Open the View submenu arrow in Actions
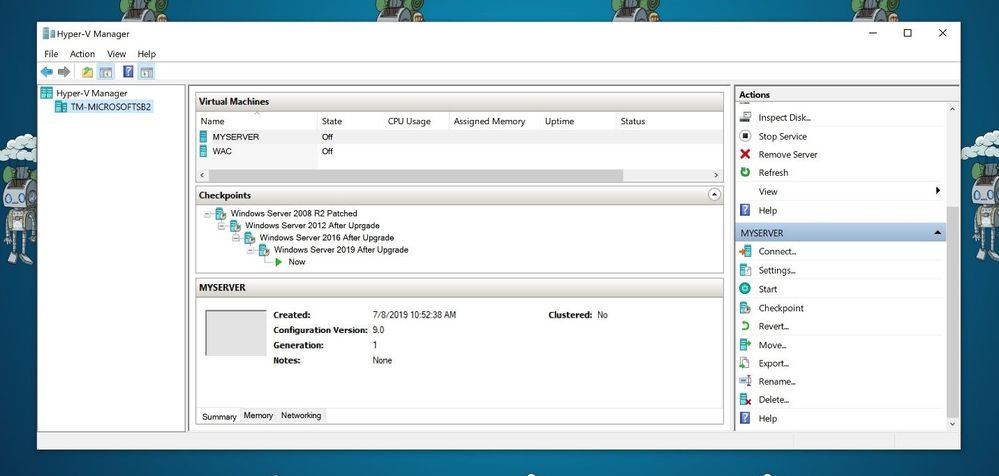999x476 pixels. click(x=938, y=191)
